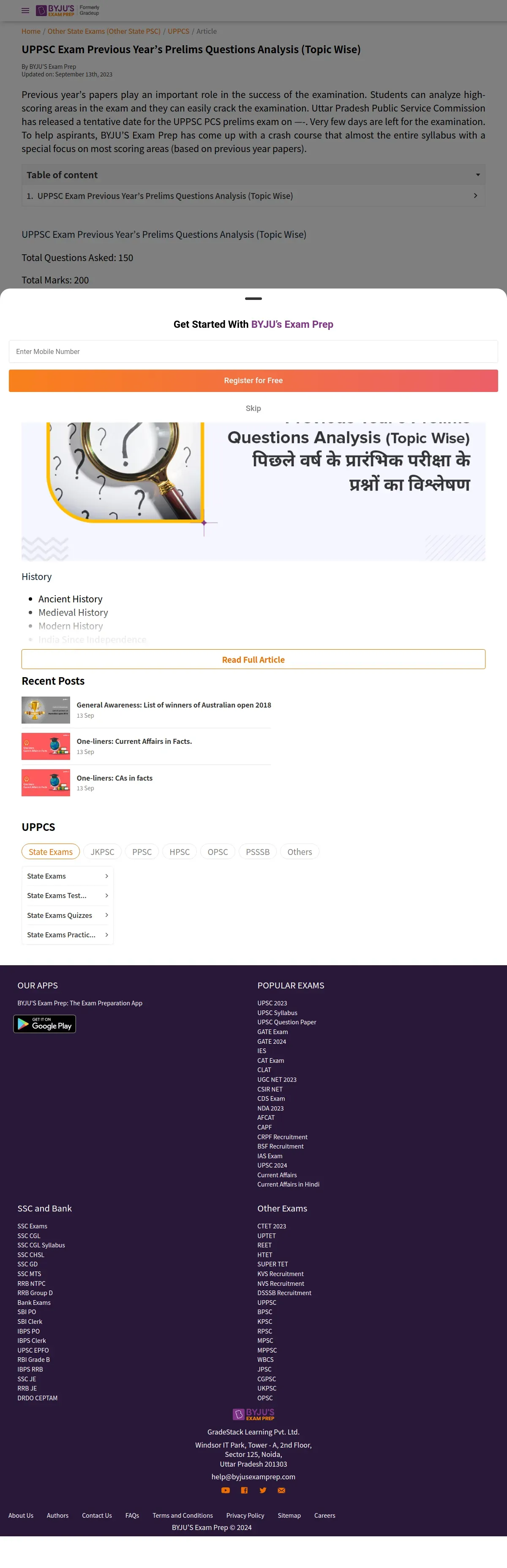Open the Google Play store badge
The height and width of the screenshot is (1568, 507).
click(x=44, y=1024)
